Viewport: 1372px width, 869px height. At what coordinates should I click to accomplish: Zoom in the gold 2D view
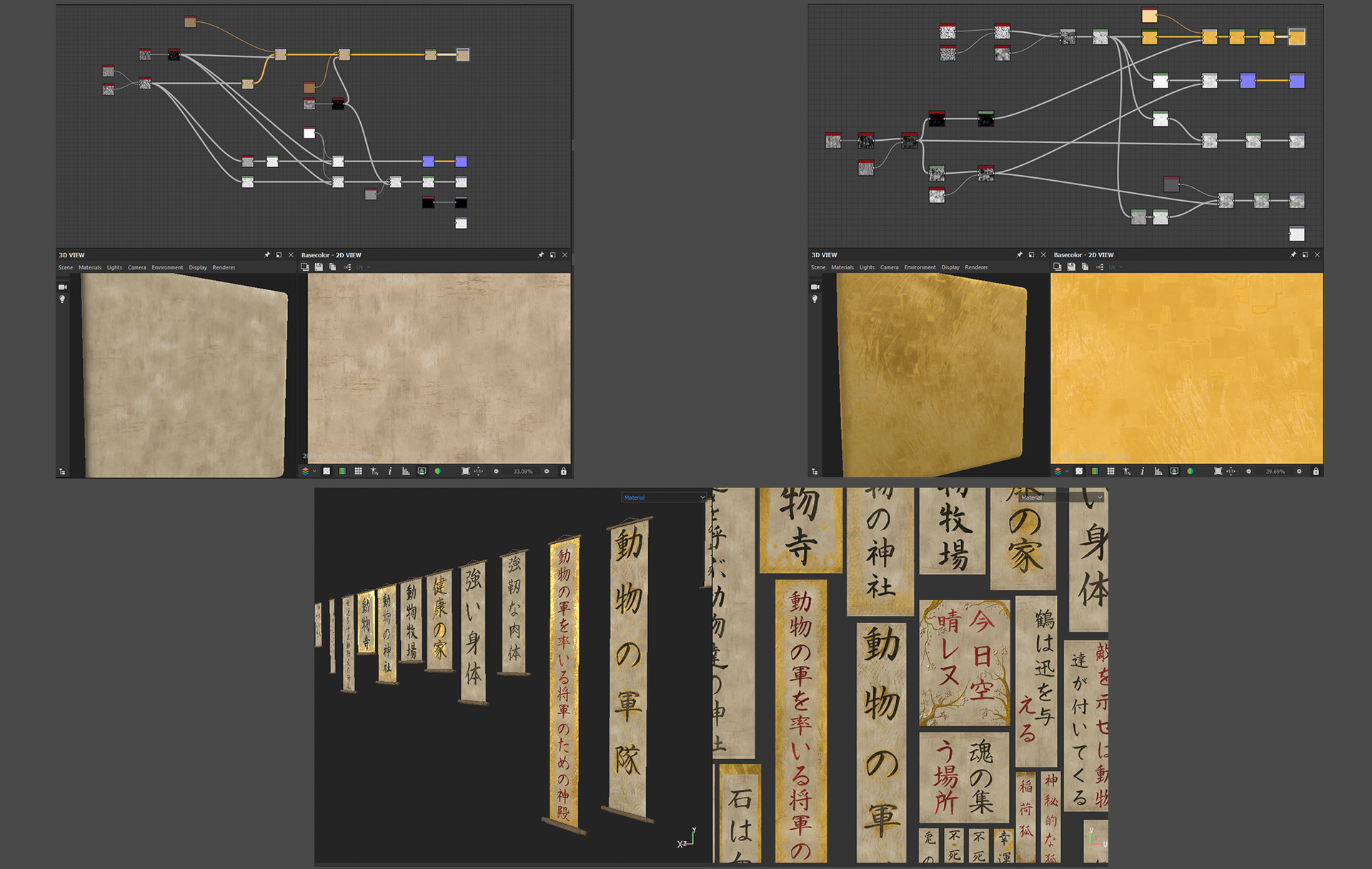coord(1299,472)
